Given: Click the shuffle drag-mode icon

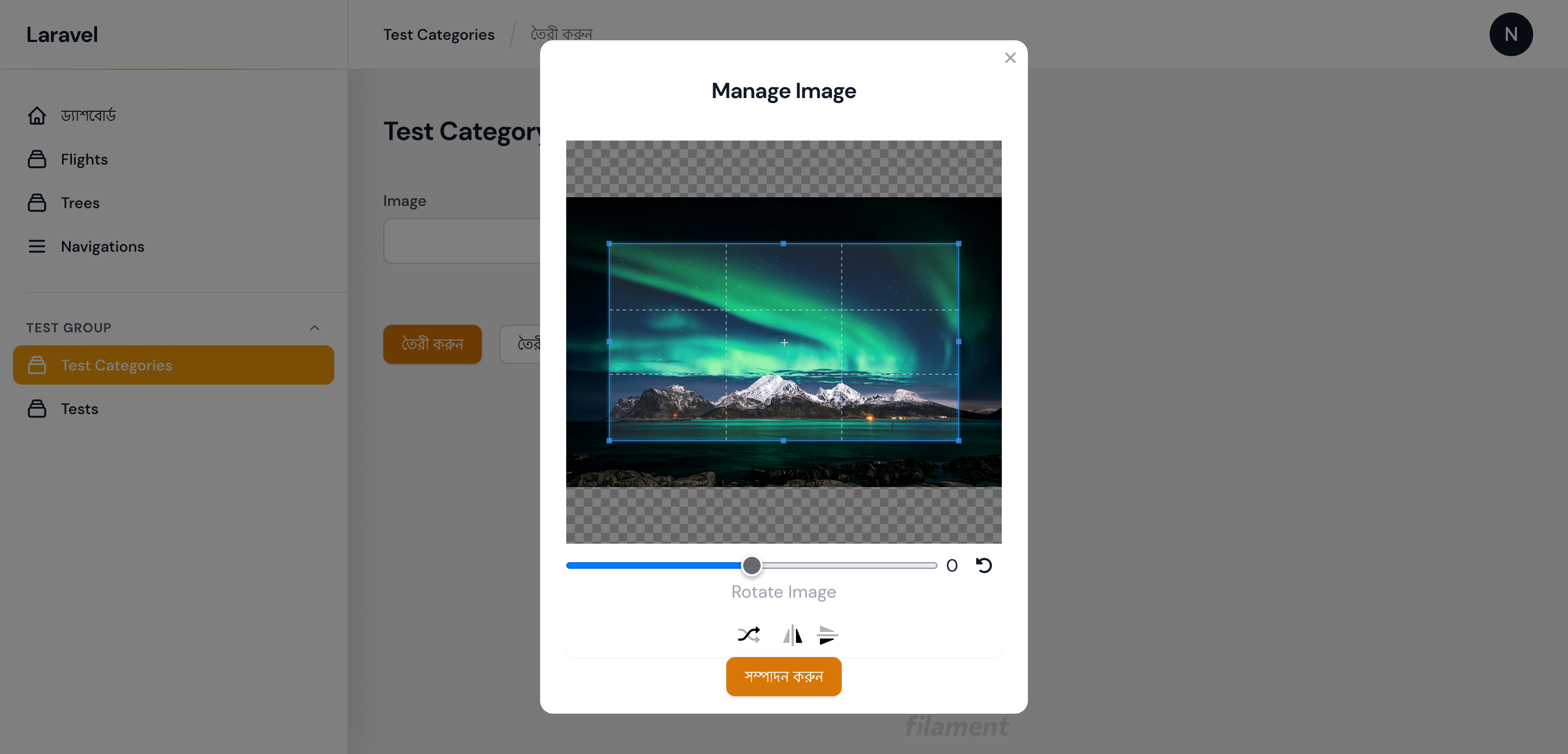Looking at the screenshot, I should (749, 635).
